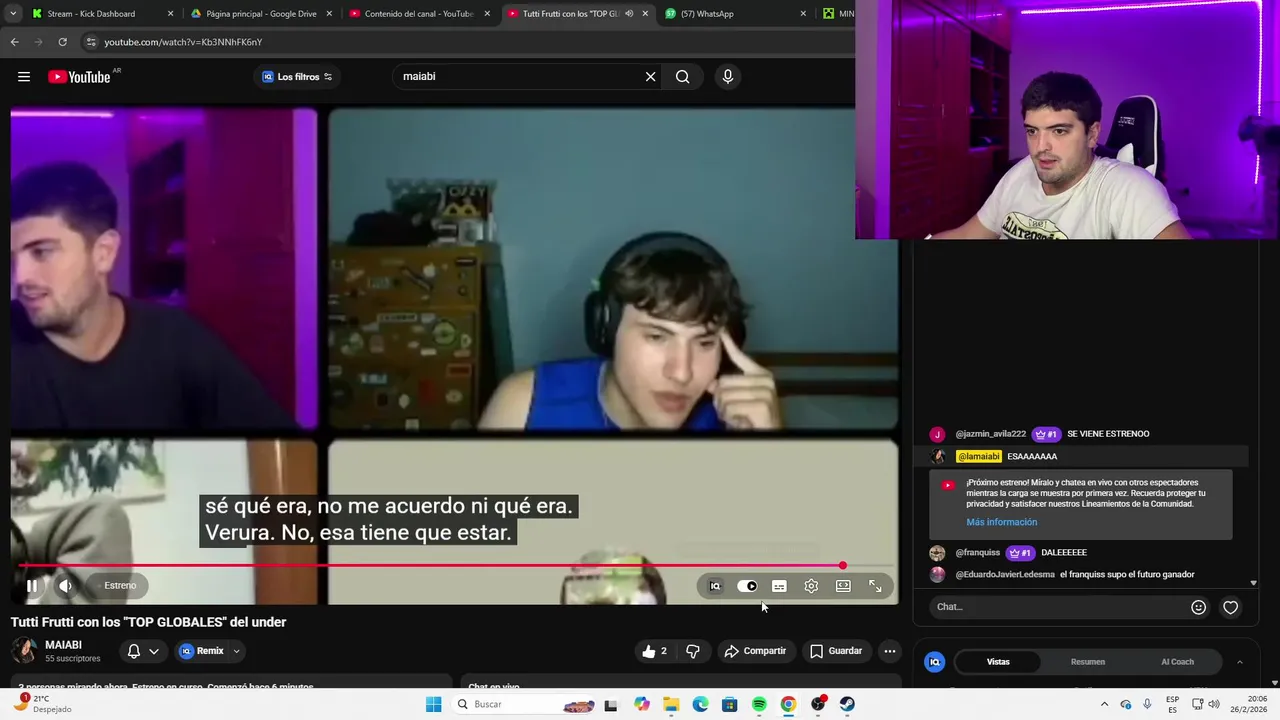Image resolution: width=1280 pixels, height=720 pixels.
Task: Click the IQ panel round logo
Action: click(x=935, y=662)
